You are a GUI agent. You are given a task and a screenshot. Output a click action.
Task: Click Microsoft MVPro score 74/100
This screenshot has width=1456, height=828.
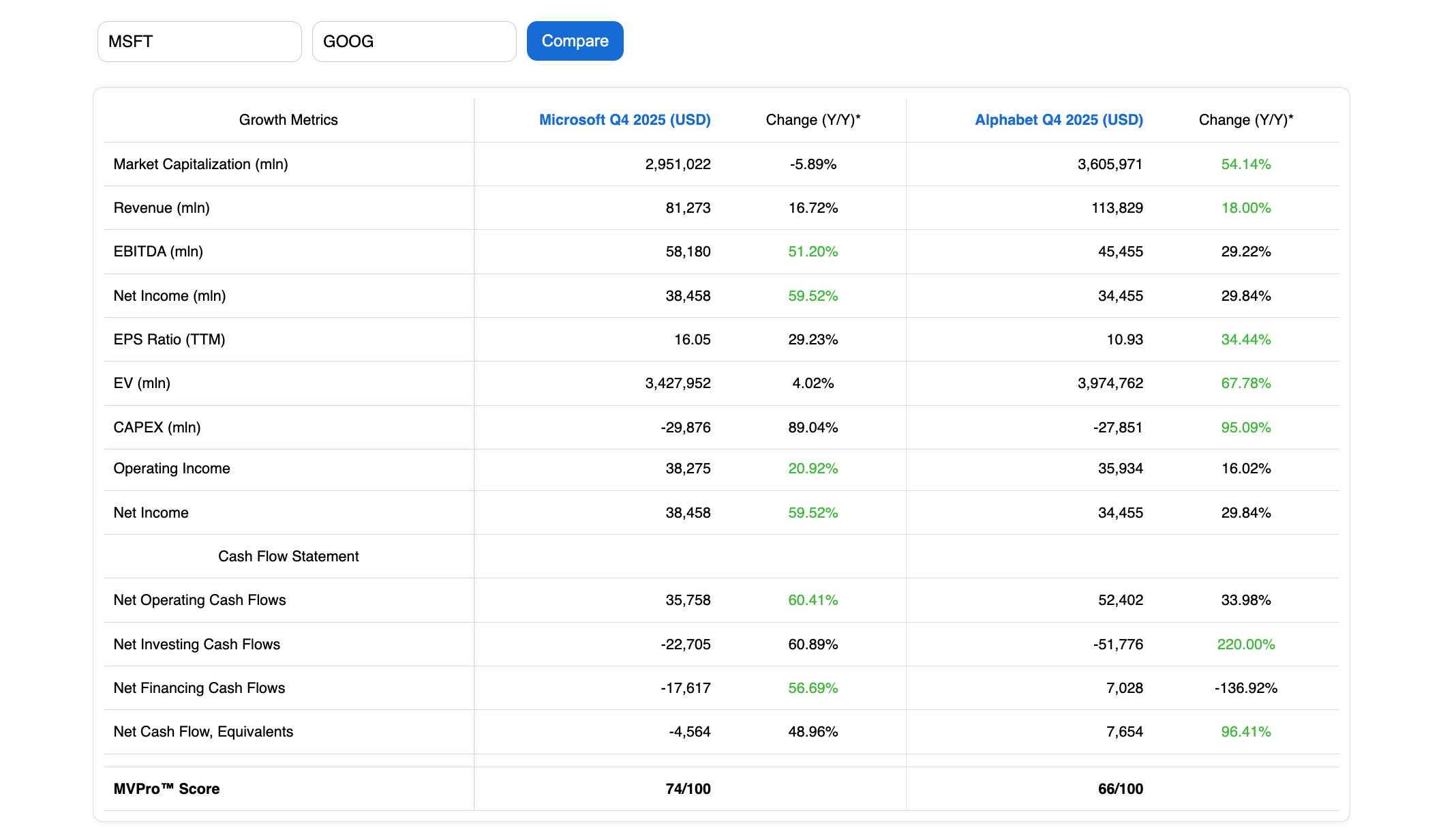[688, 789]
